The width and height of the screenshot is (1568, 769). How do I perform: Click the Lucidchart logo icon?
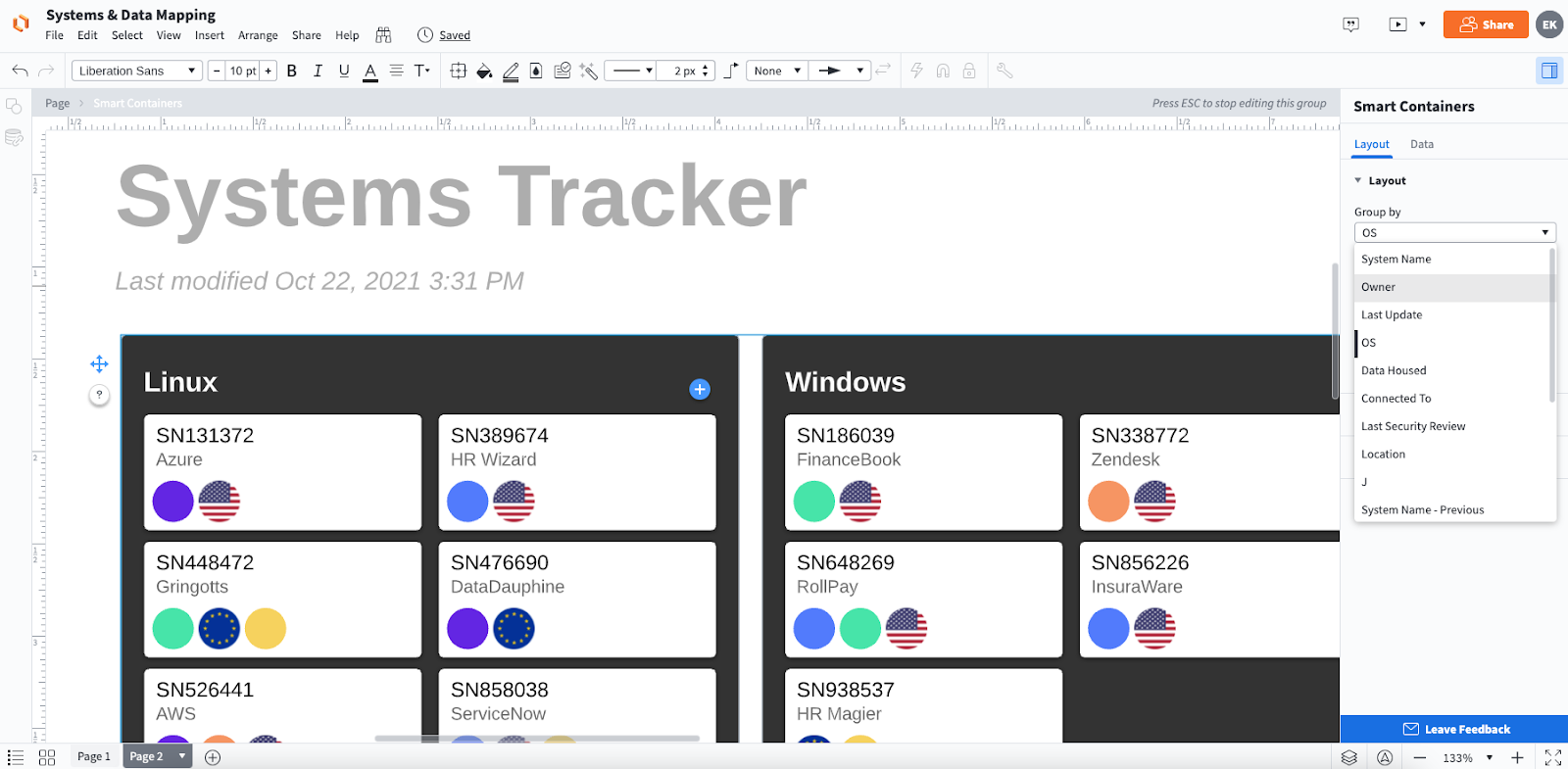(21, 24)
